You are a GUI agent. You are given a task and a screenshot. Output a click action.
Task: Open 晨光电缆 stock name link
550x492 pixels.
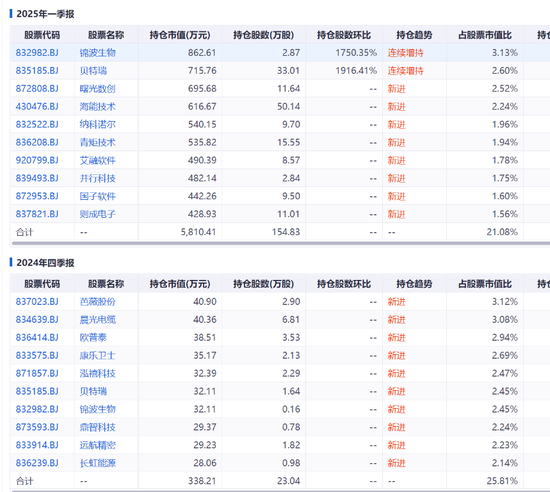[98, 319]
